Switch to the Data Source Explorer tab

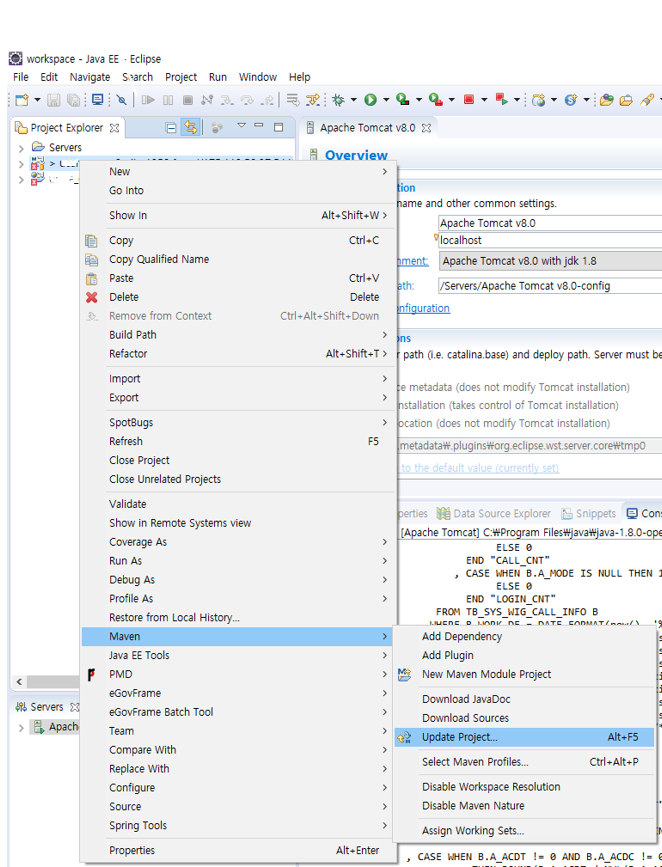click(494, 514)
